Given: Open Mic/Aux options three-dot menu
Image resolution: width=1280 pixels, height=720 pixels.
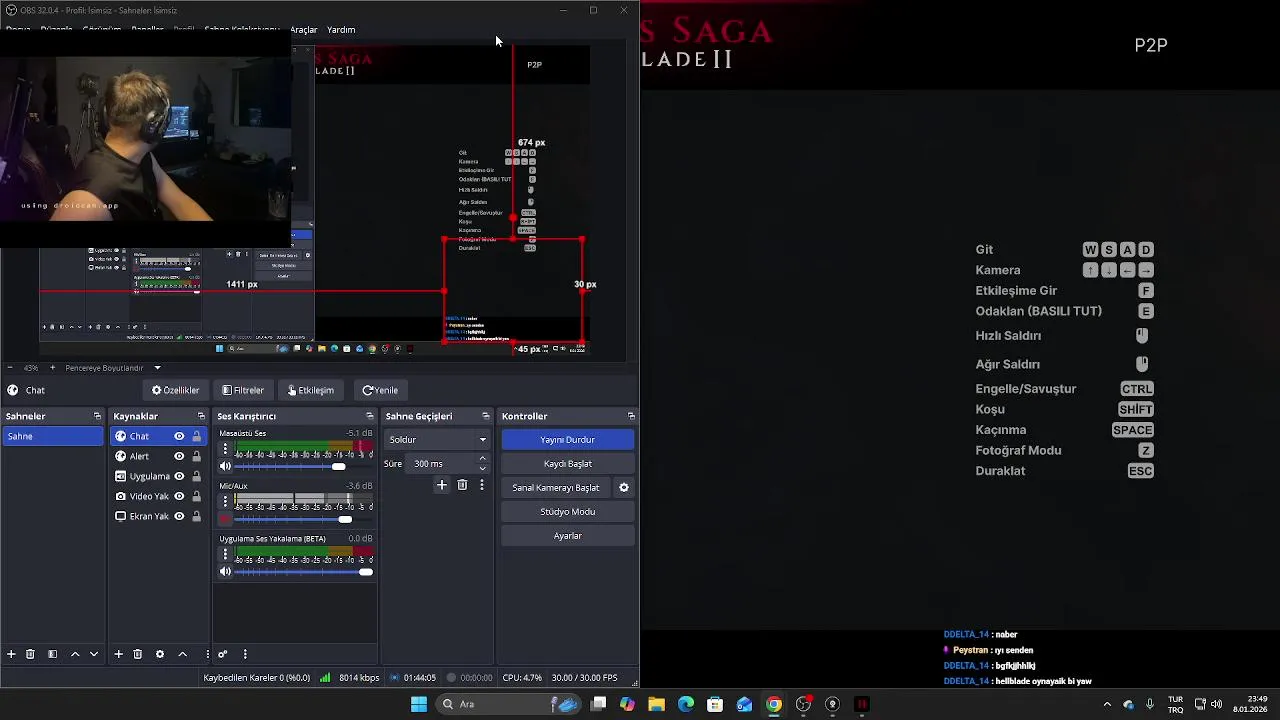Looking at the screenshot, I should coord(225,502).
